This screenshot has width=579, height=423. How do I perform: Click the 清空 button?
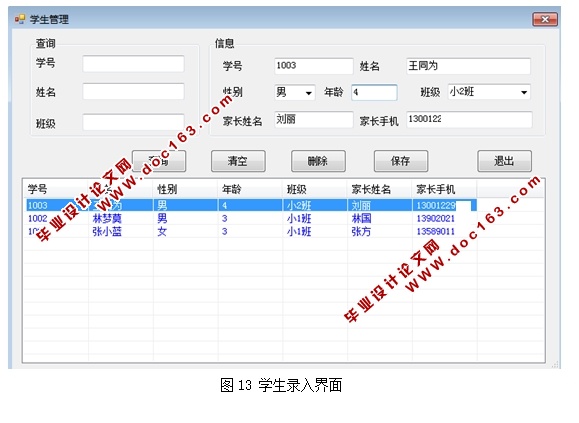pos(238,161)
